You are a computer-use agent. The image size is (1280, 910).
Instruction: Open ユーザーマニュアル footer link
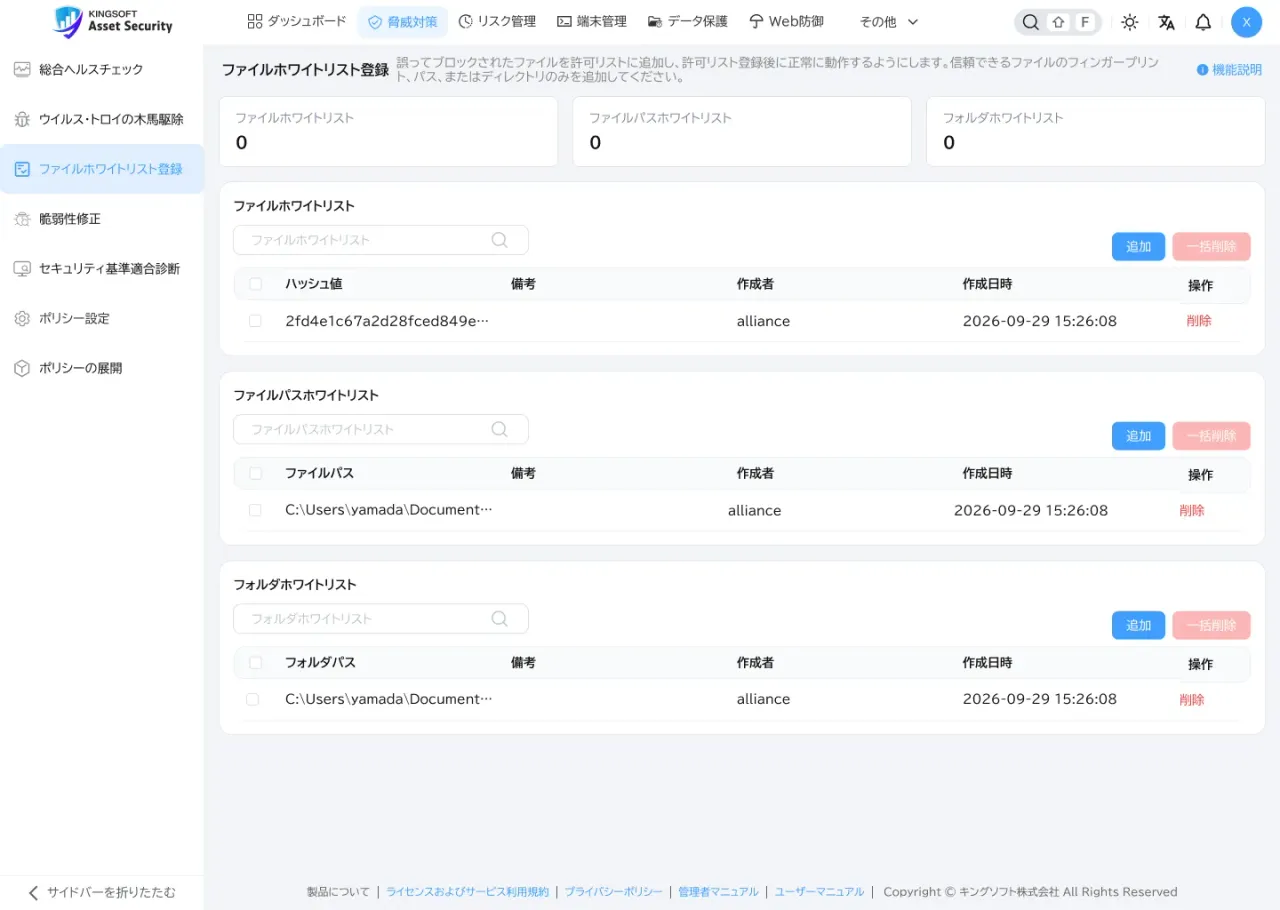tap(819, 892)
